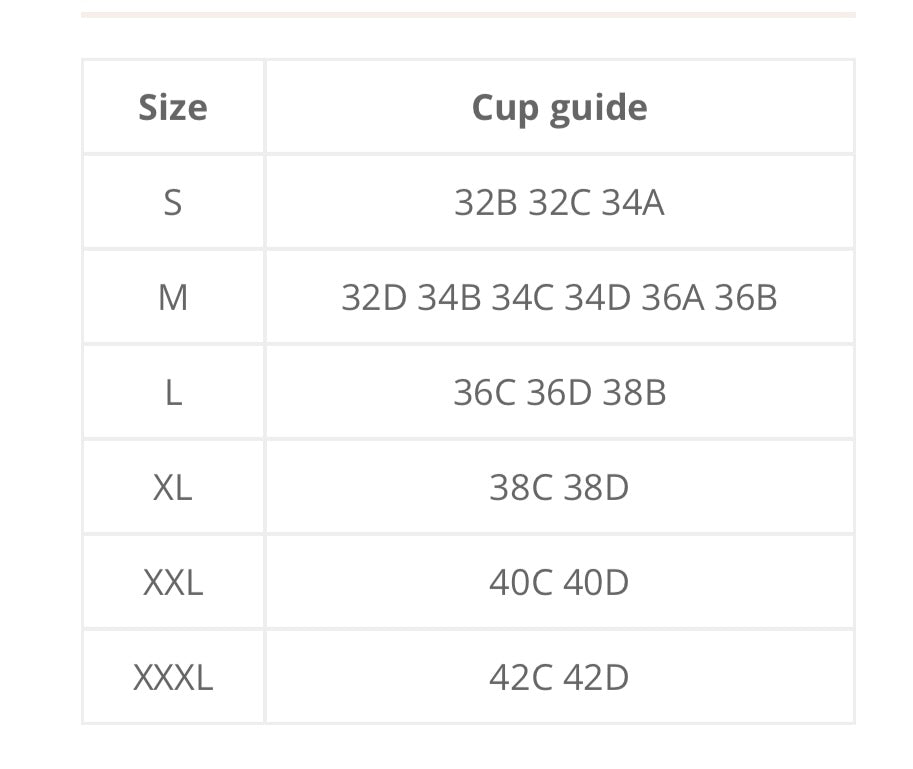
Task: Click the 34C cup size text
Action: point(522,297)
